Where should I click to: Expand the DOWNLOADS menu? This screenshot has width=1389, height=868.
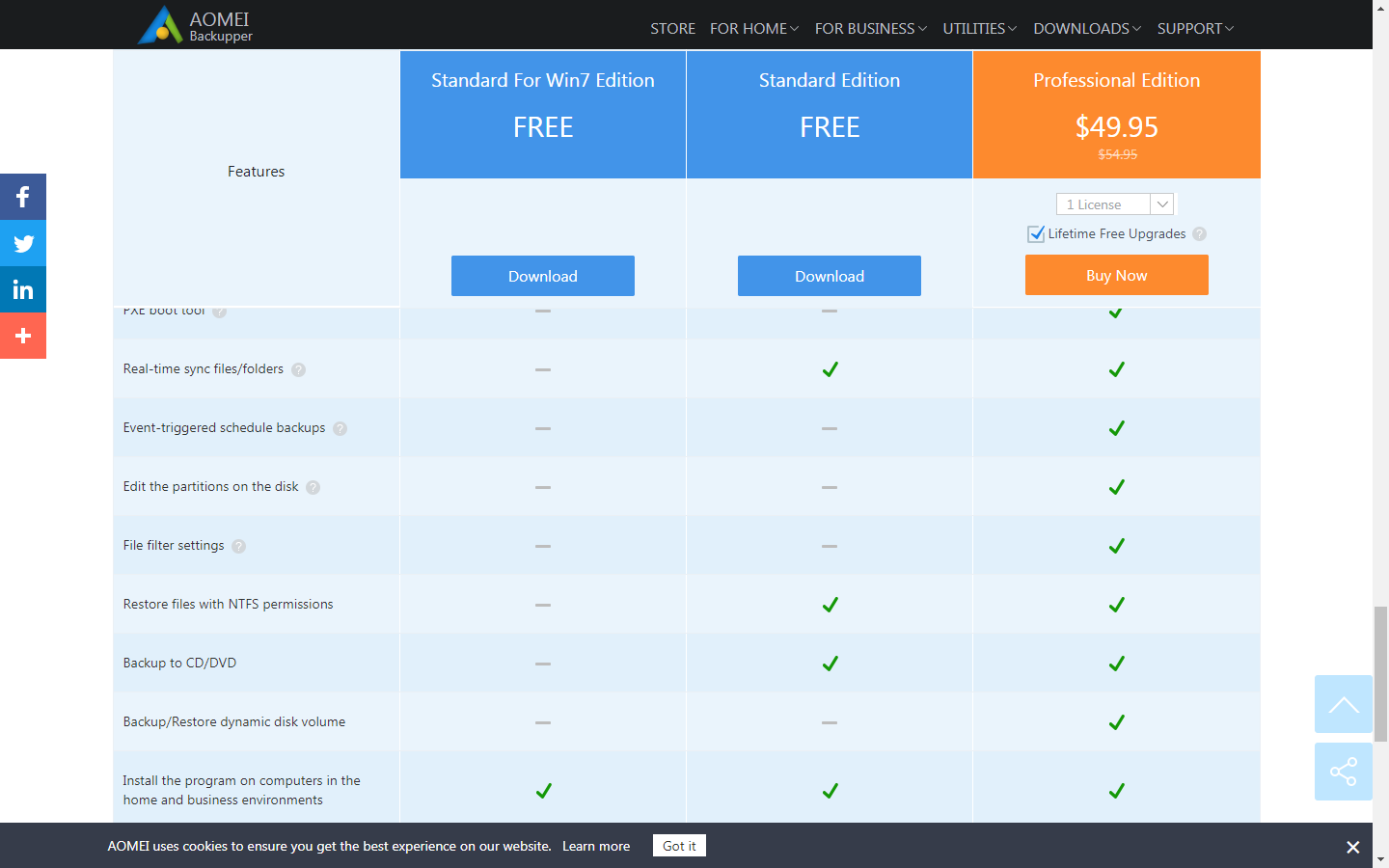pyautogui.click(x=1087, y=29)
